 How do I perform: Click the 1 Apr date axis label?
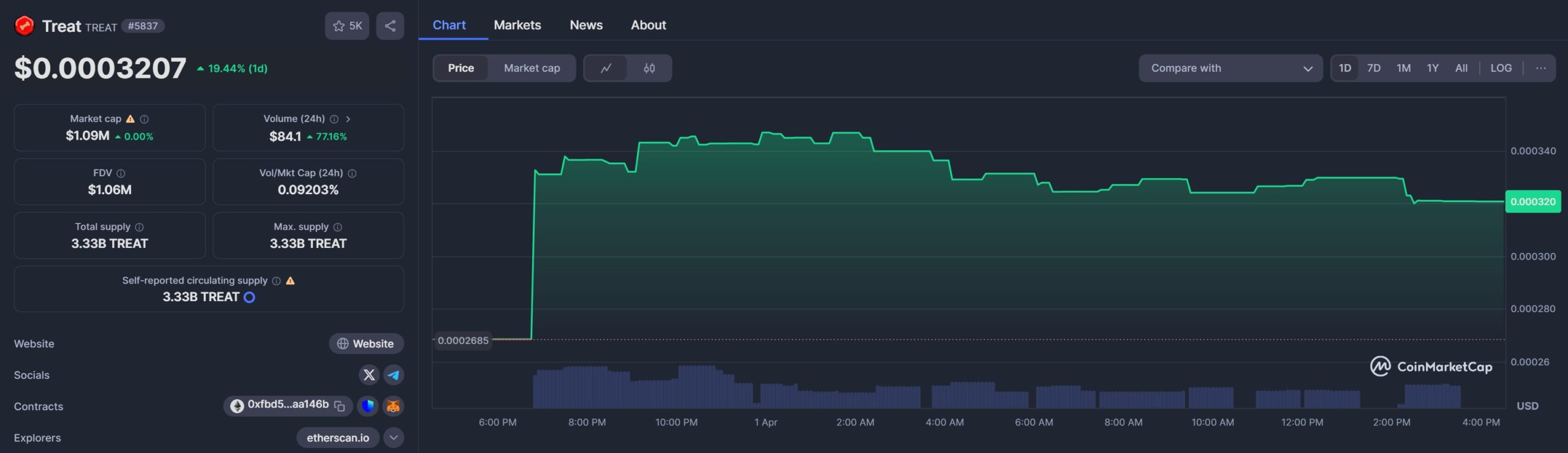(x=766, y=422)
